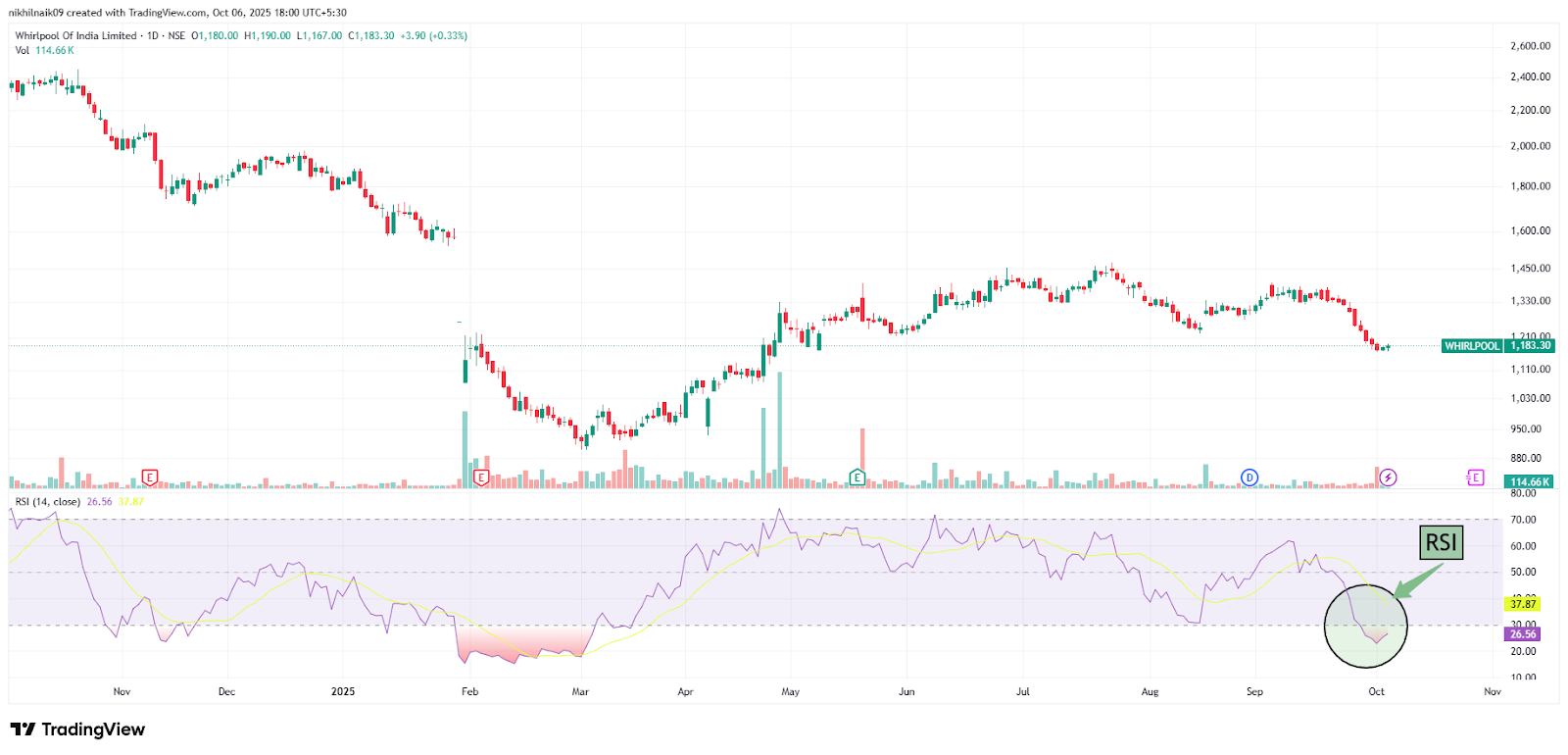This screenshot has width=1568, height=755.
Task: Click the RSI (14, close) indicator legend
Action: coord(48,502)
